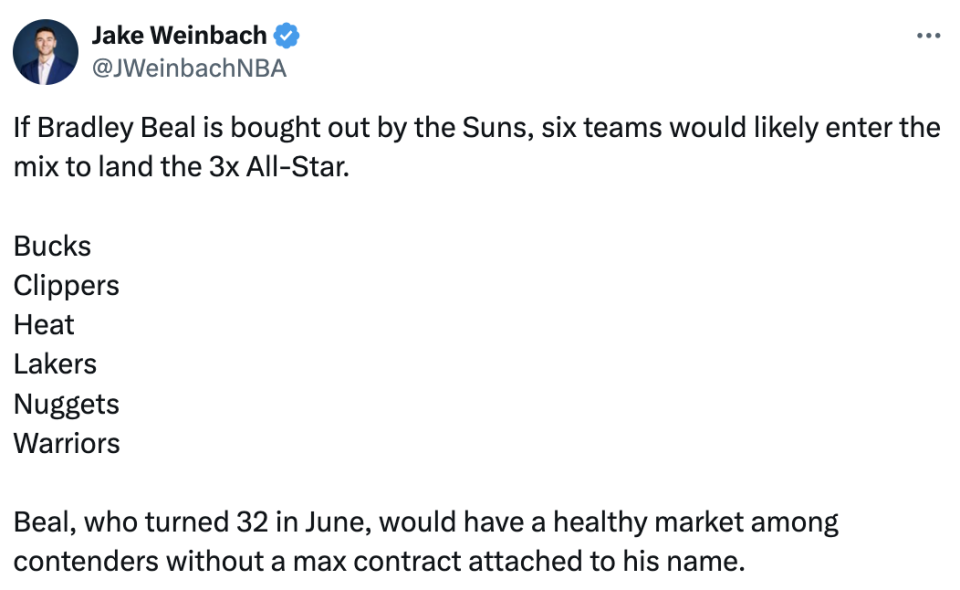Screen dimensions: 960x590
Task: Click the word contenders in last line
Action: [x=86, y=561]
